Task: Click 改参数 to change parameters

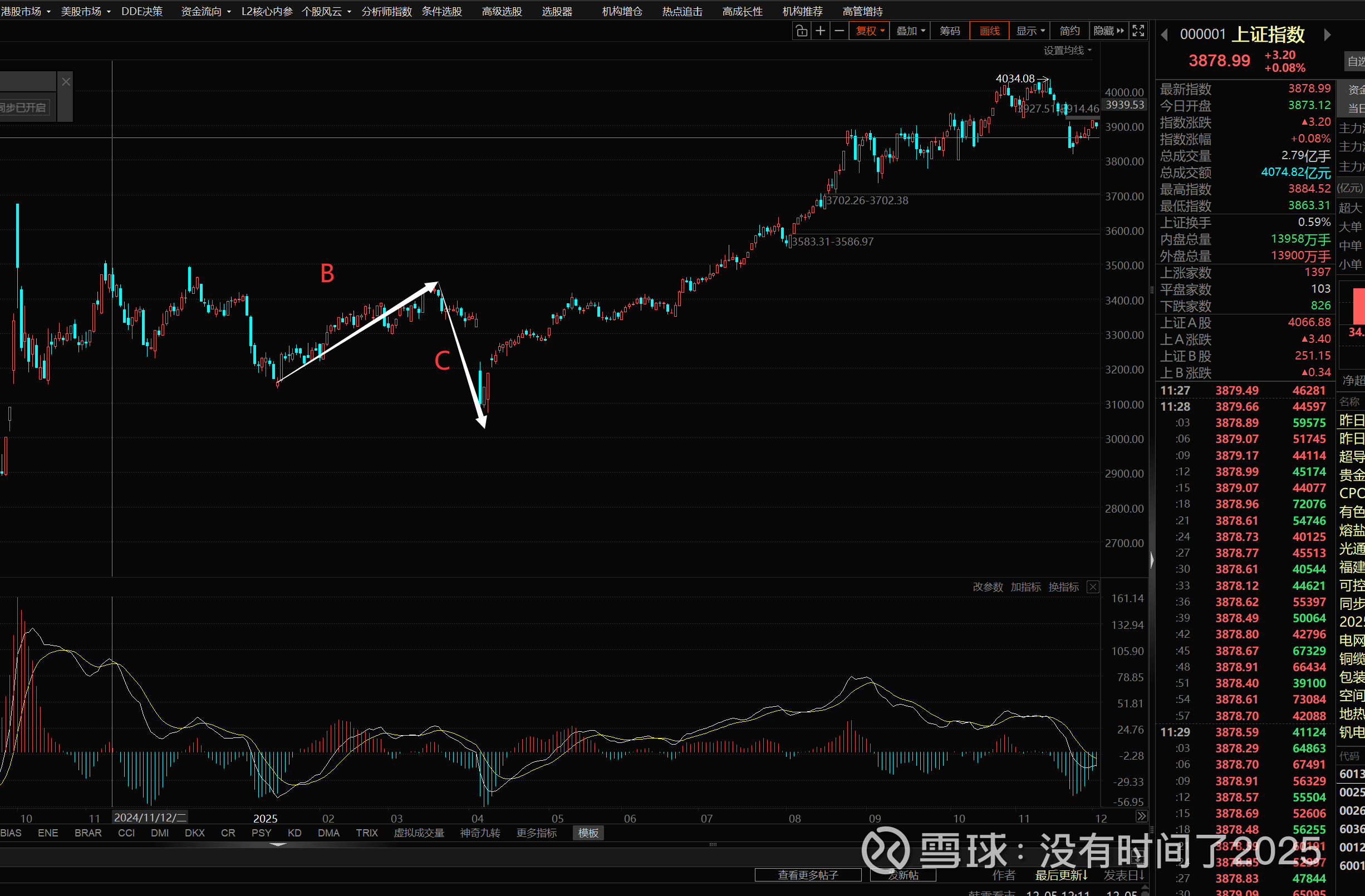Action: 988,587
